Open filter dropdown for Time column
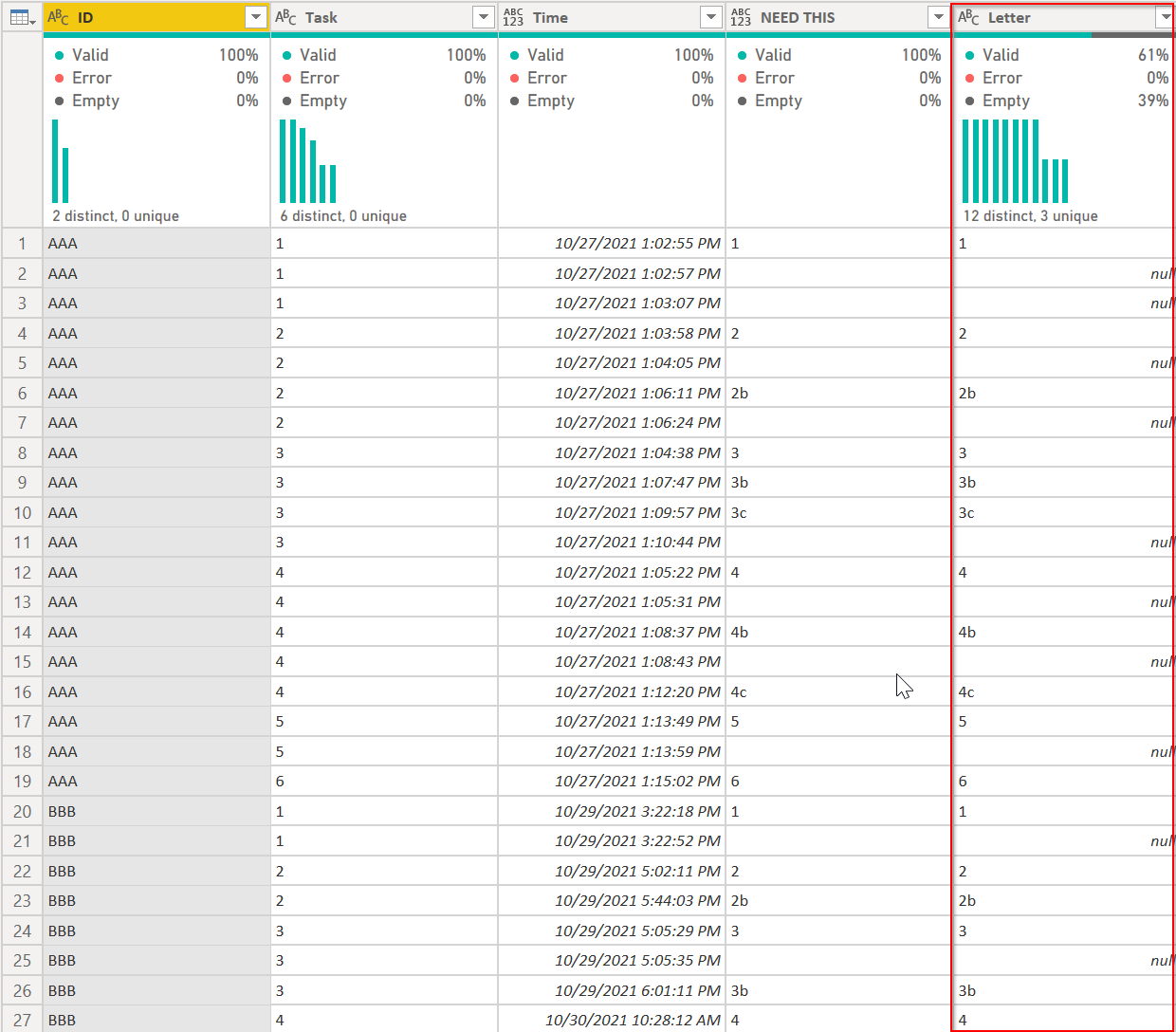Viewport: 1176px width, 1032px height. coord(710,17)
